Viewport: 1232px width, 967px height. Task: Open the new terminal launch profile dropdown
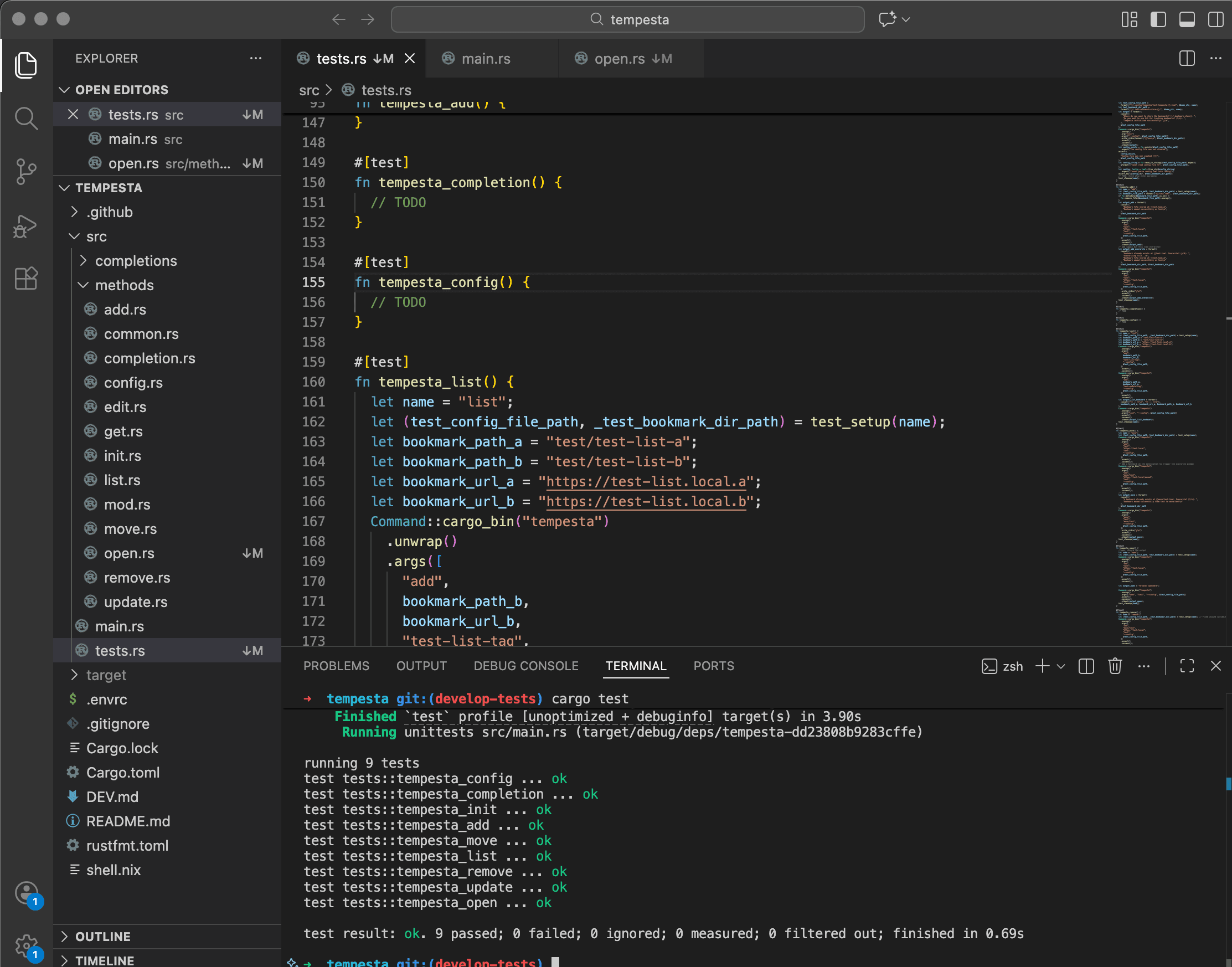(x=1061, y=666)
